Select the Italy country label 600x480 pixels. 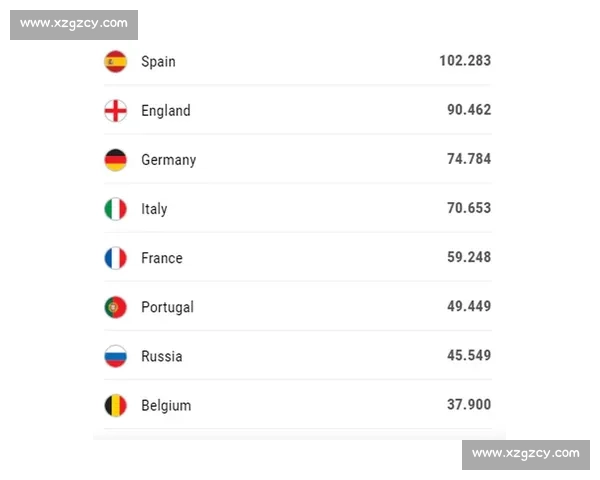154,208
